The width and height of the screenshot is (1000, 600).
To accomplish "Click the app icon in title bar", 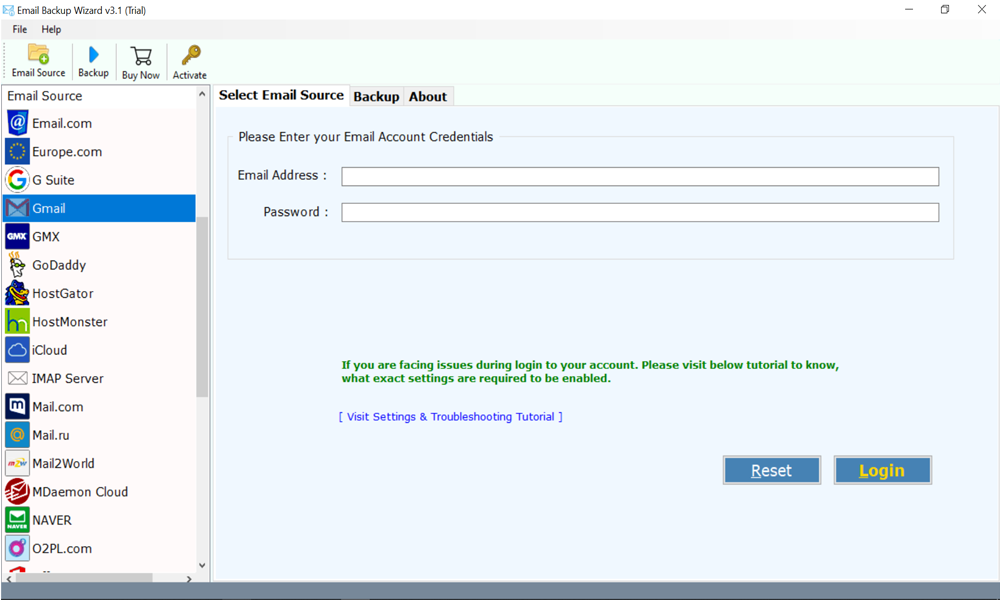I will point(8,10).
